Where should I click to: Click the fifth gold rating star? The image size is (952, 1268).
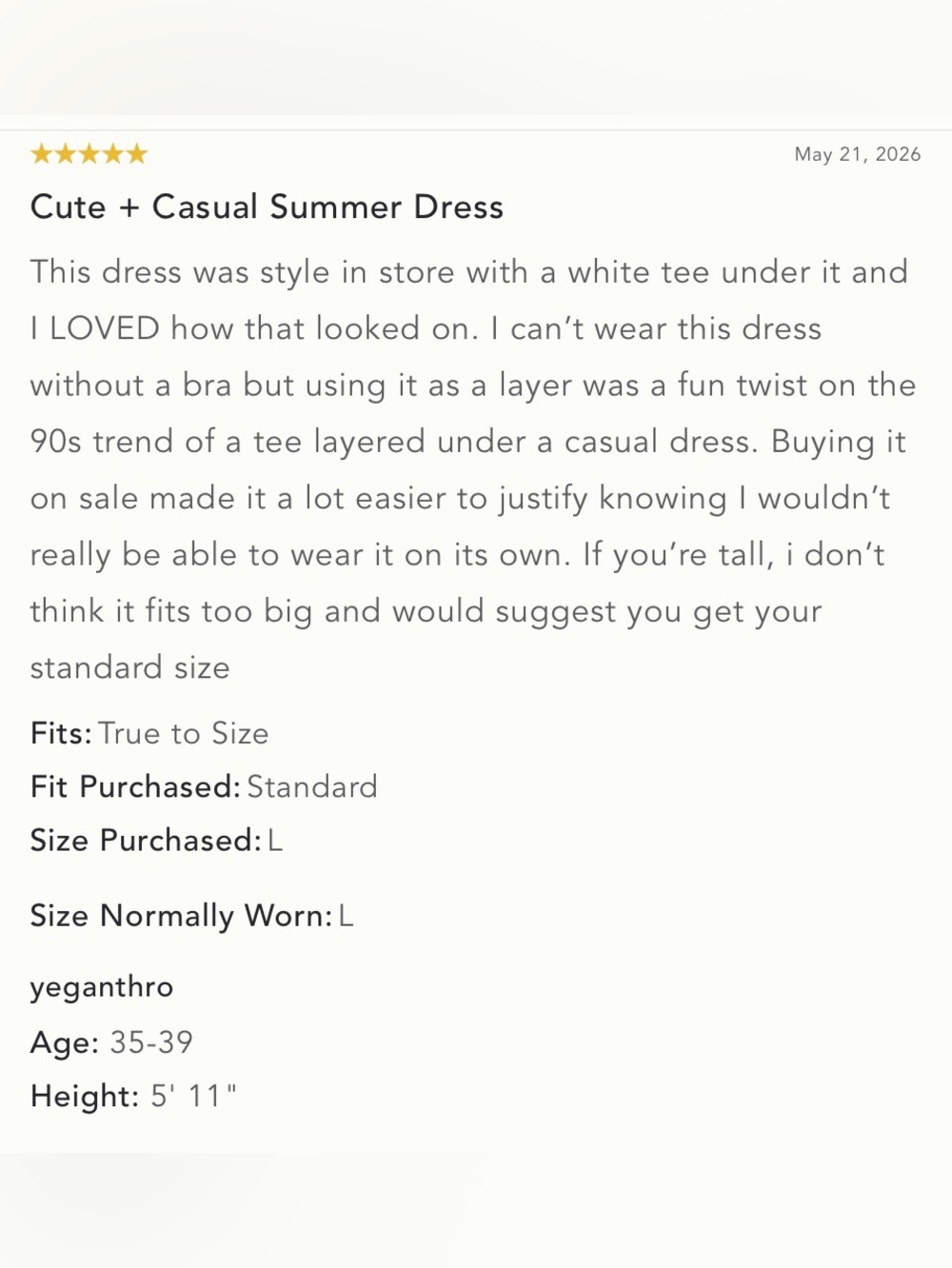click(x=137, y=154)
